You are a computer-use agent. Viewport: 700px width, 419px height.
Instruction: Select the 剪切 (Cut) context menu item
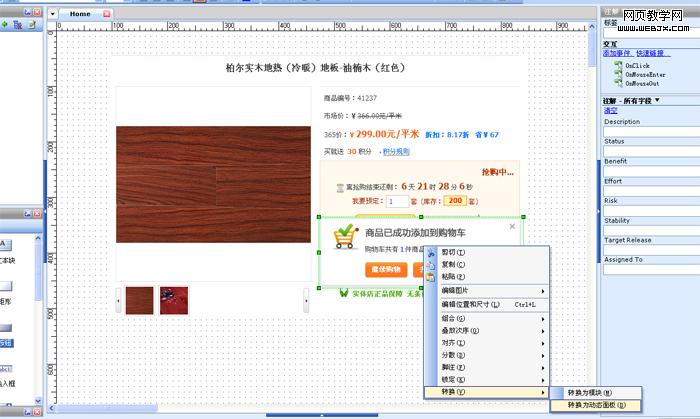[454, 252]
